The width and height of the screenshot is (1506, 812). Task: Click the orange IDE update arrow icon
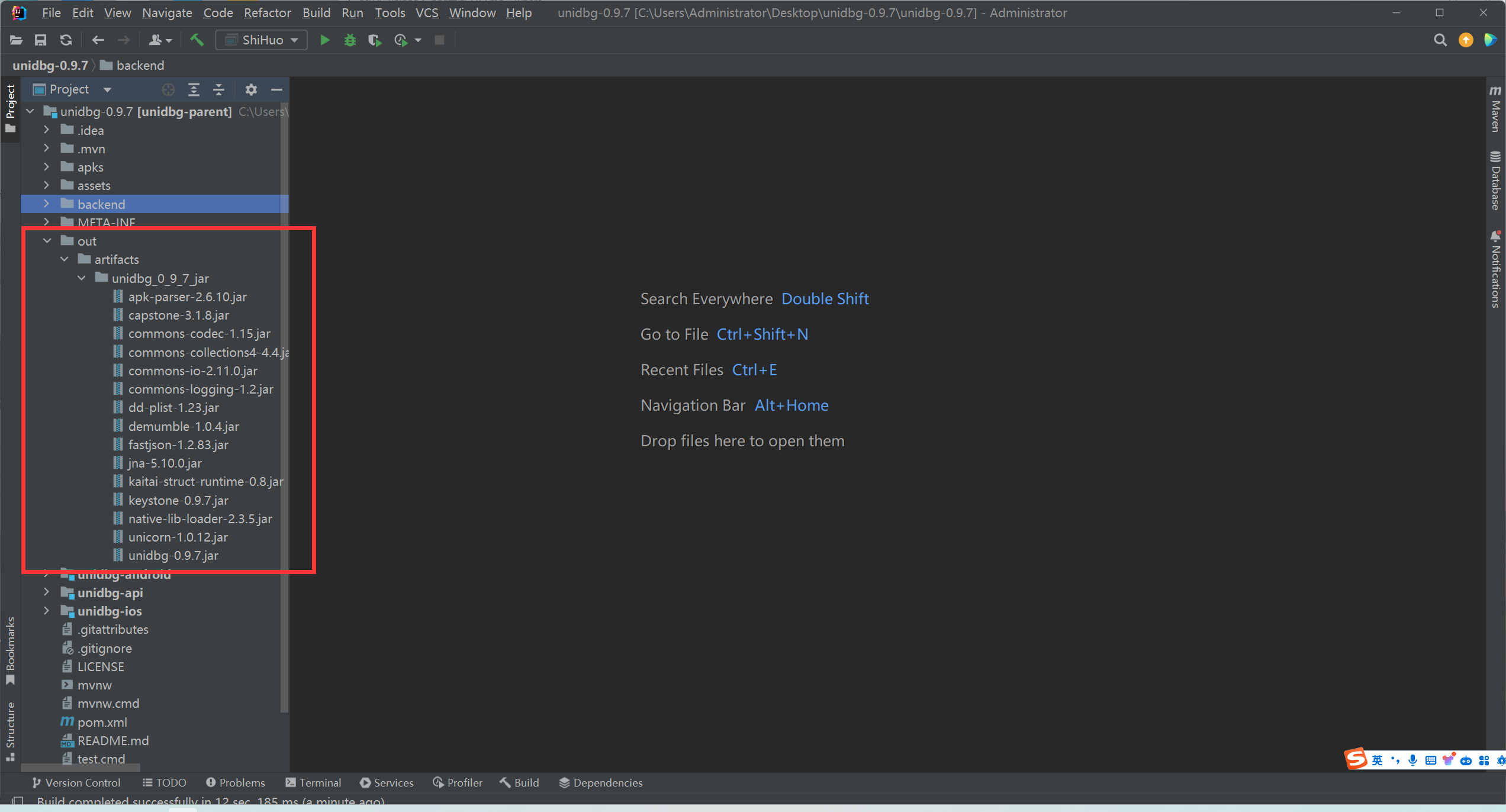tap(1466, 40)
